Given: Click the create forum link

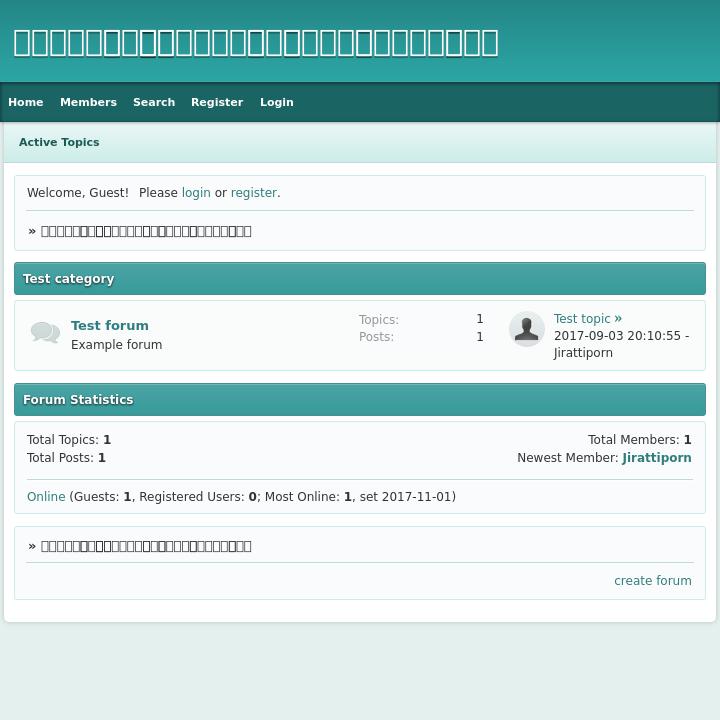Looking at the screenshot, I should coord(653,581).
